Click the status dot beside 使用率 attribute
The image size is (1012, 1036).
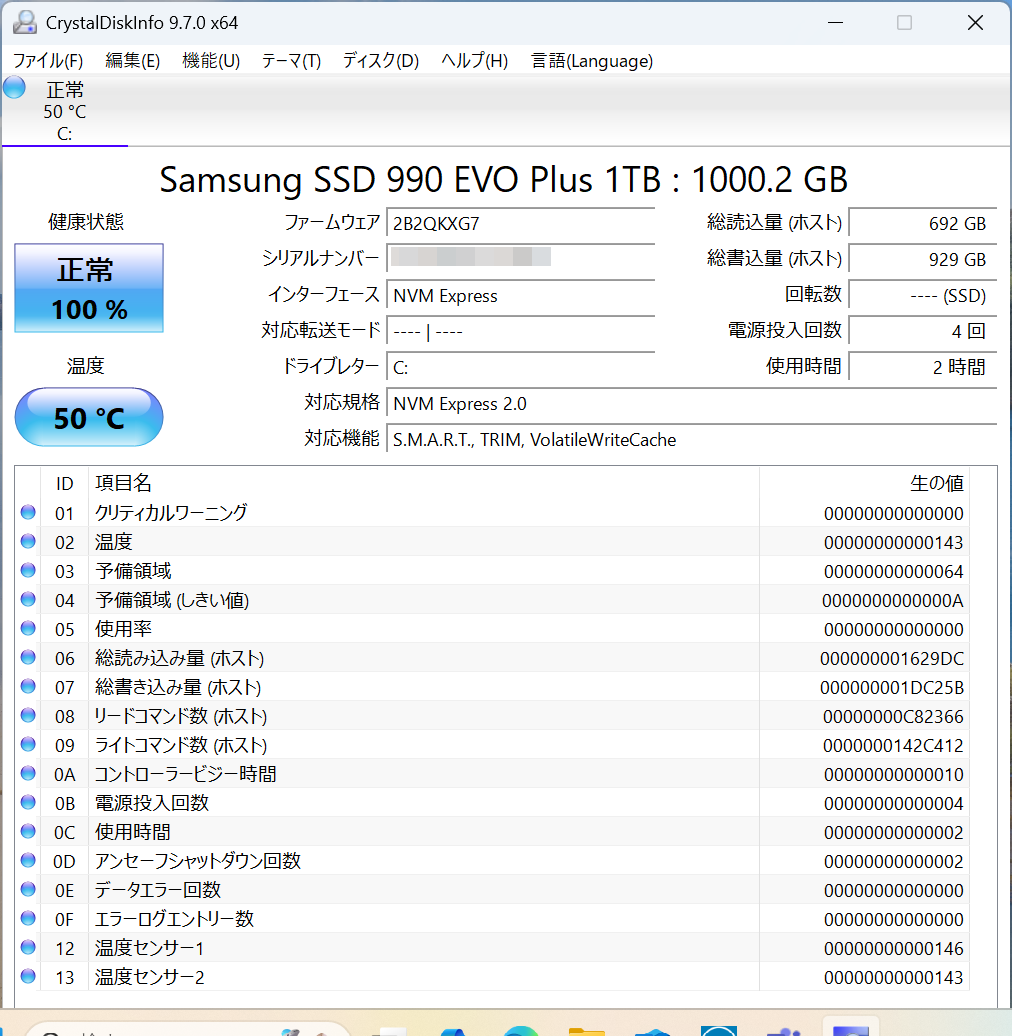[x=29, y=629]
